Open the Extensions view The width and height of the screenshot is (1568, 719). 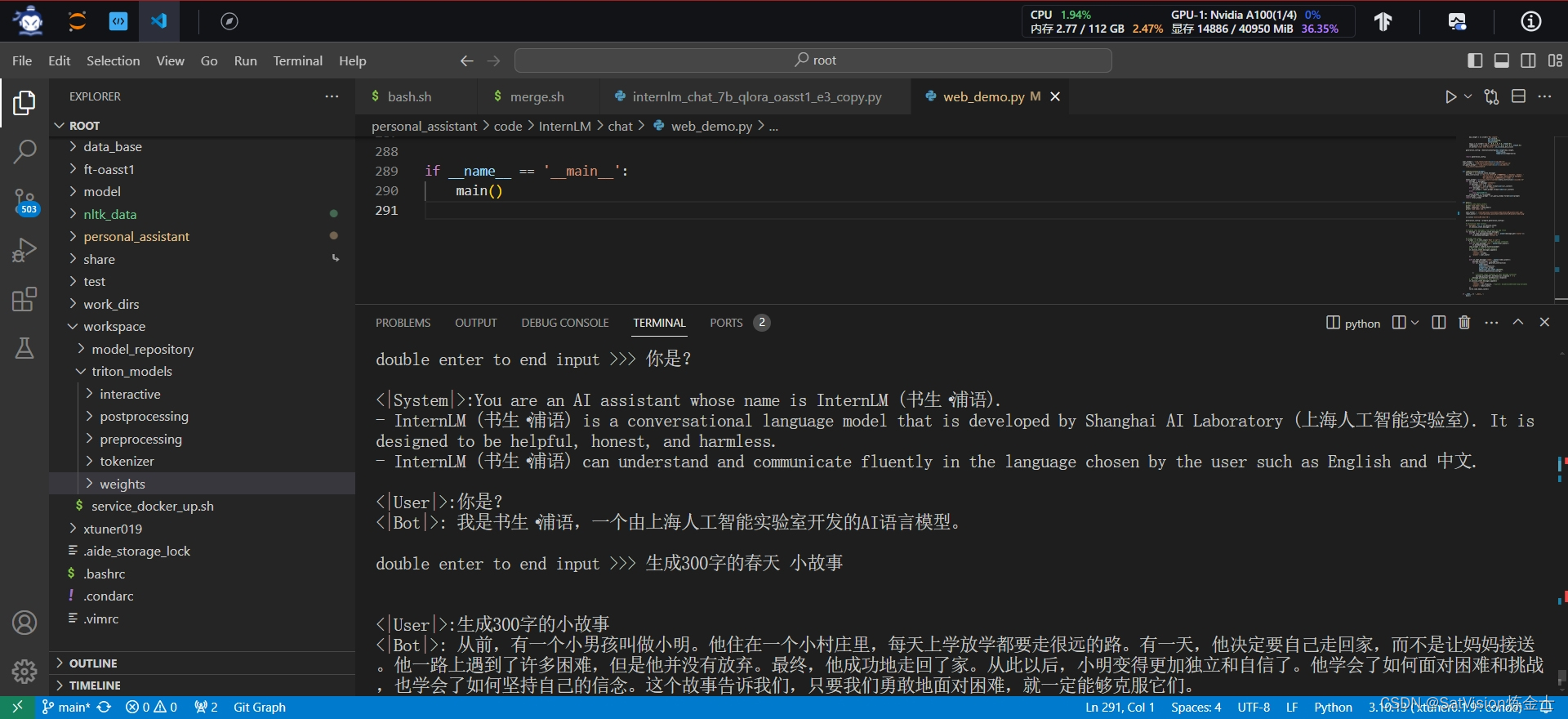click(x=24, y=299)
